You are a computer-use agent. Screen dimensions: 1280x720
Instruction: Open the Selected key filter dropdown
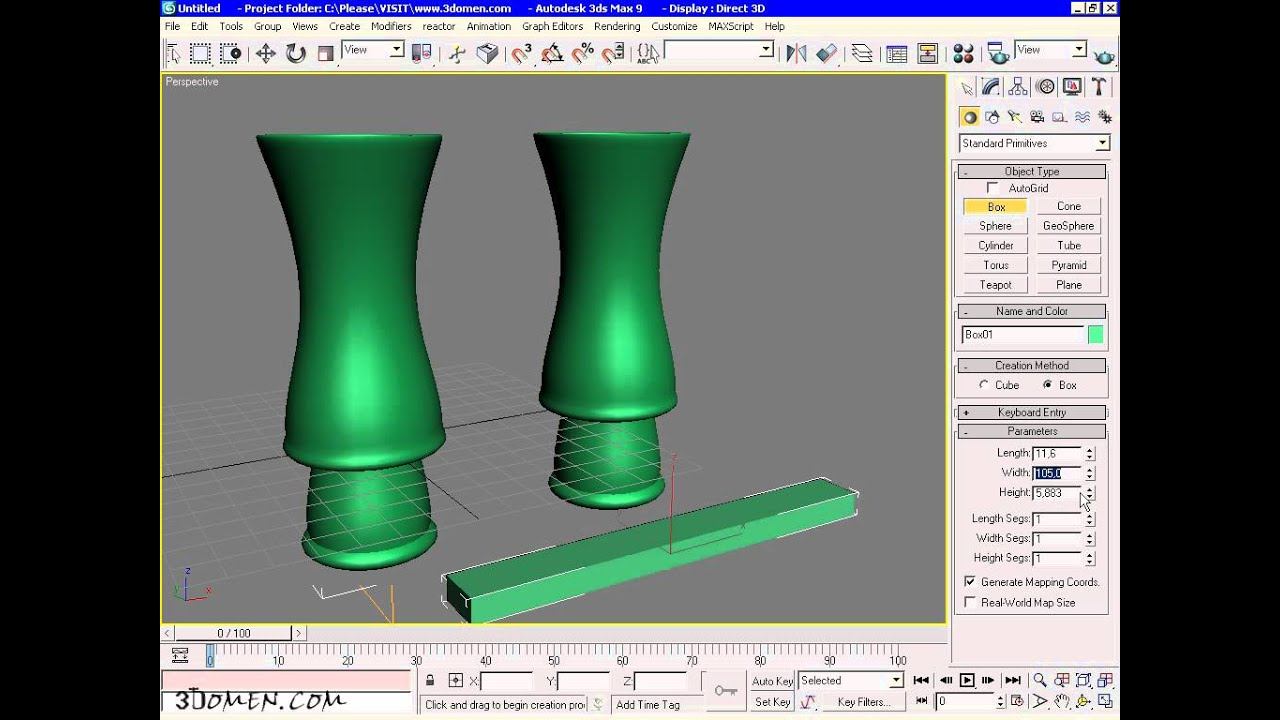[850, 680]
